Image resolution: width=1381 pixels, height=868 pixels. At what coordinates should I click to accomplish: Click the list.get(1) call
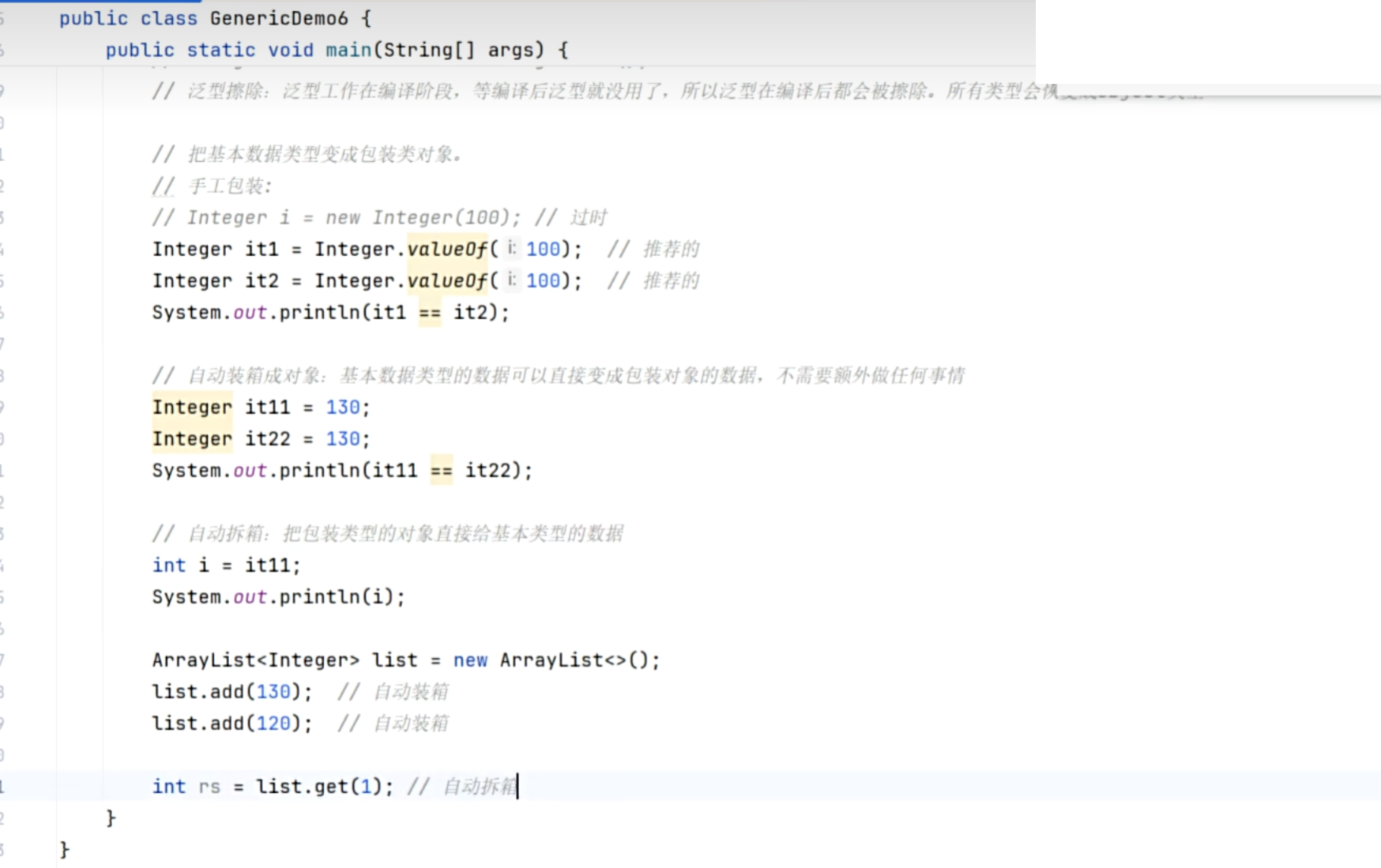click(x=324, y=787)
